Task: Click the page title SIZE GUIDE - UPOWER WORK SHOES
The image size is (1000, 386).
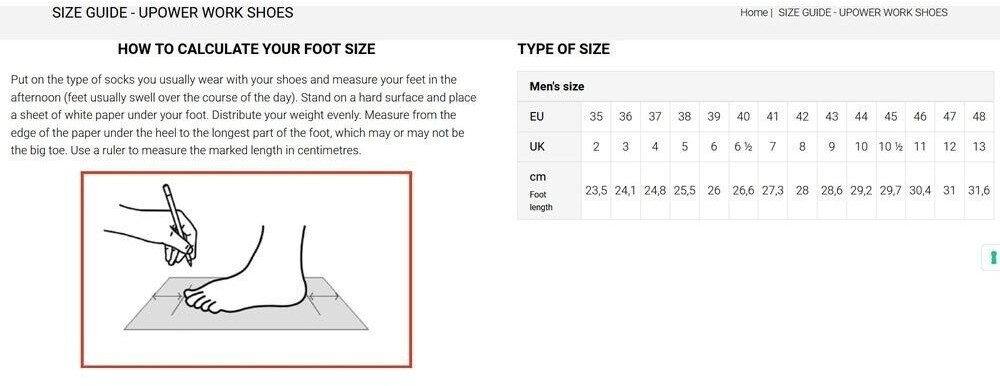Action: click(173, 13)
